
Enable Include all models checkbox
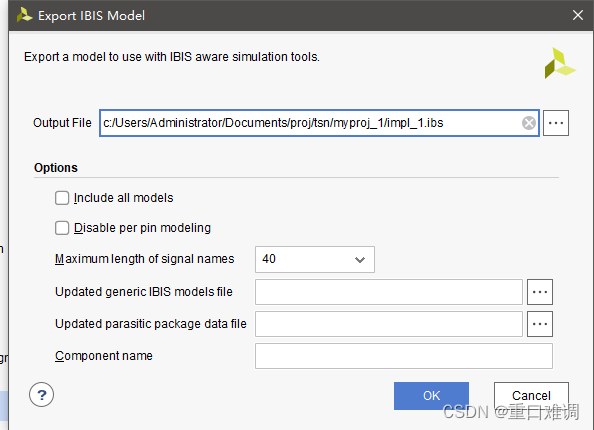62,198
